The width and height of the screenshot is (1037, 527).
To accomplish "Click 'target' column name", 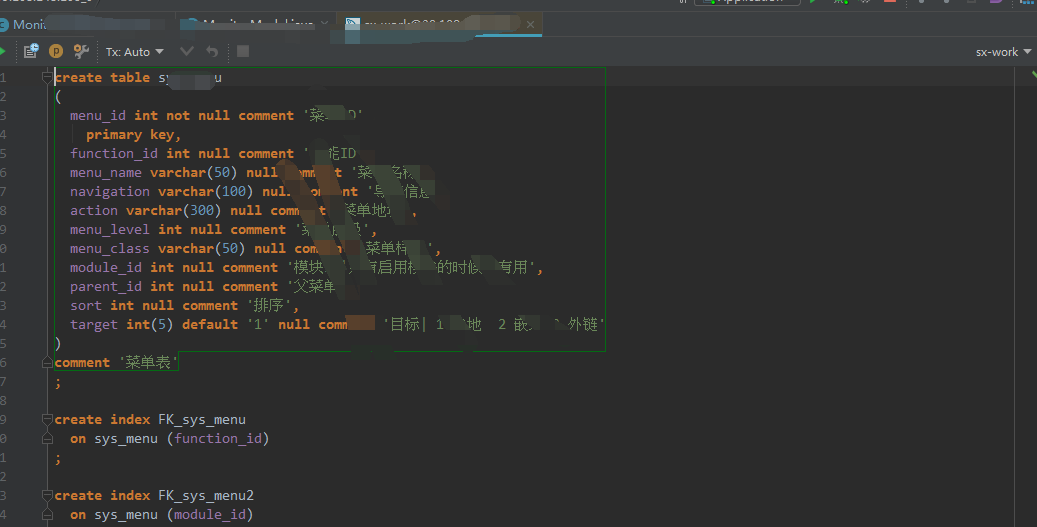I will click(94, 325).
